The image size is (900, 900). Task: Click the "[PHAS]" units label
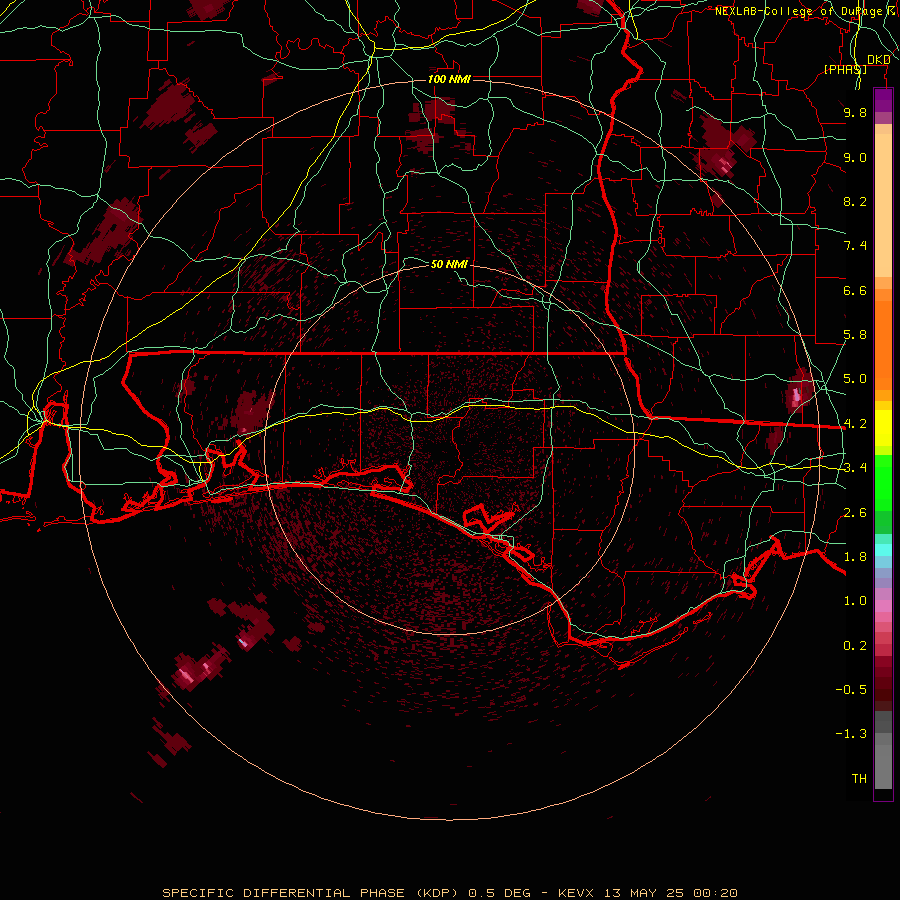(845, 69)
